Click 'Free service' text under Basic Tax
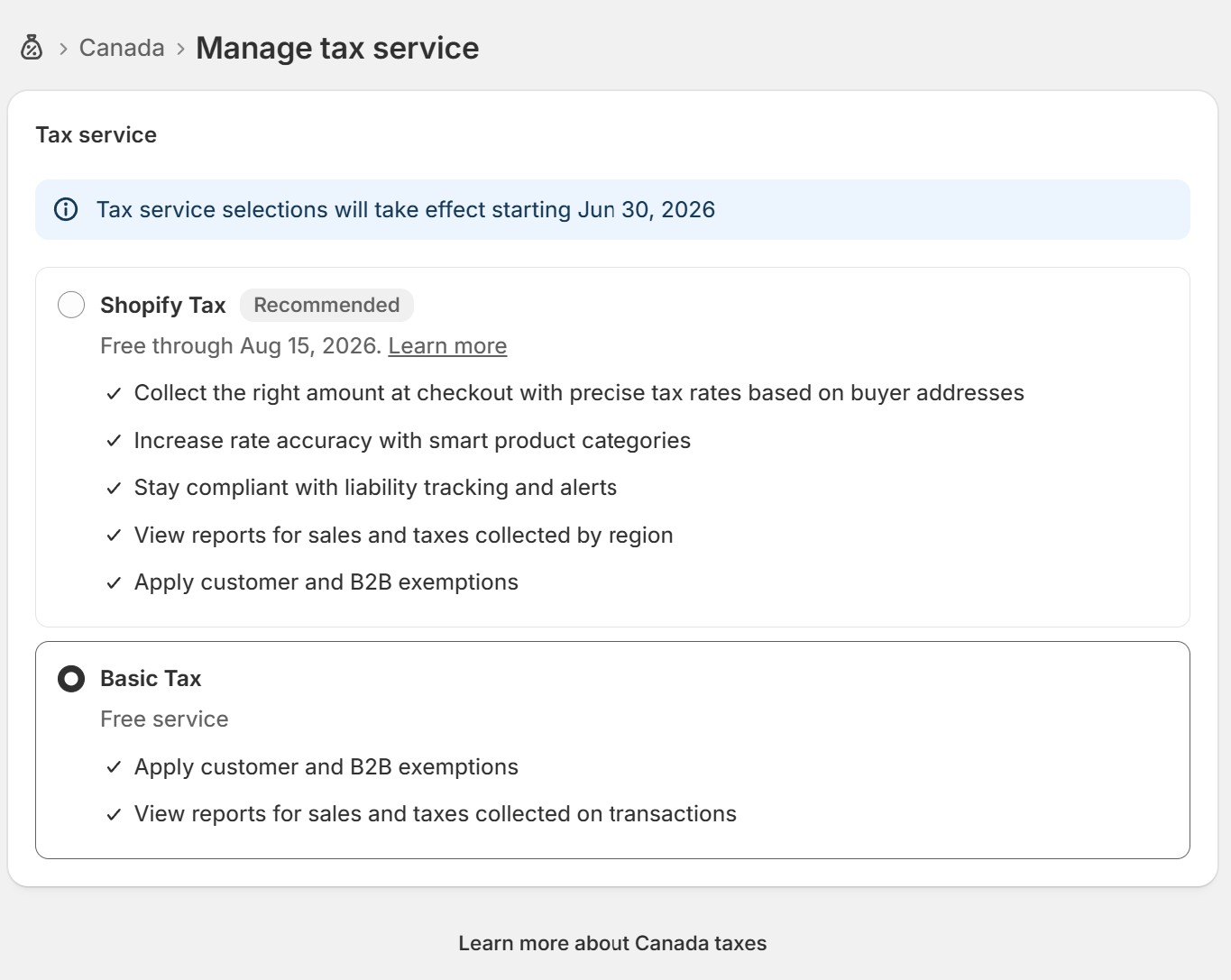 [164, 719]
